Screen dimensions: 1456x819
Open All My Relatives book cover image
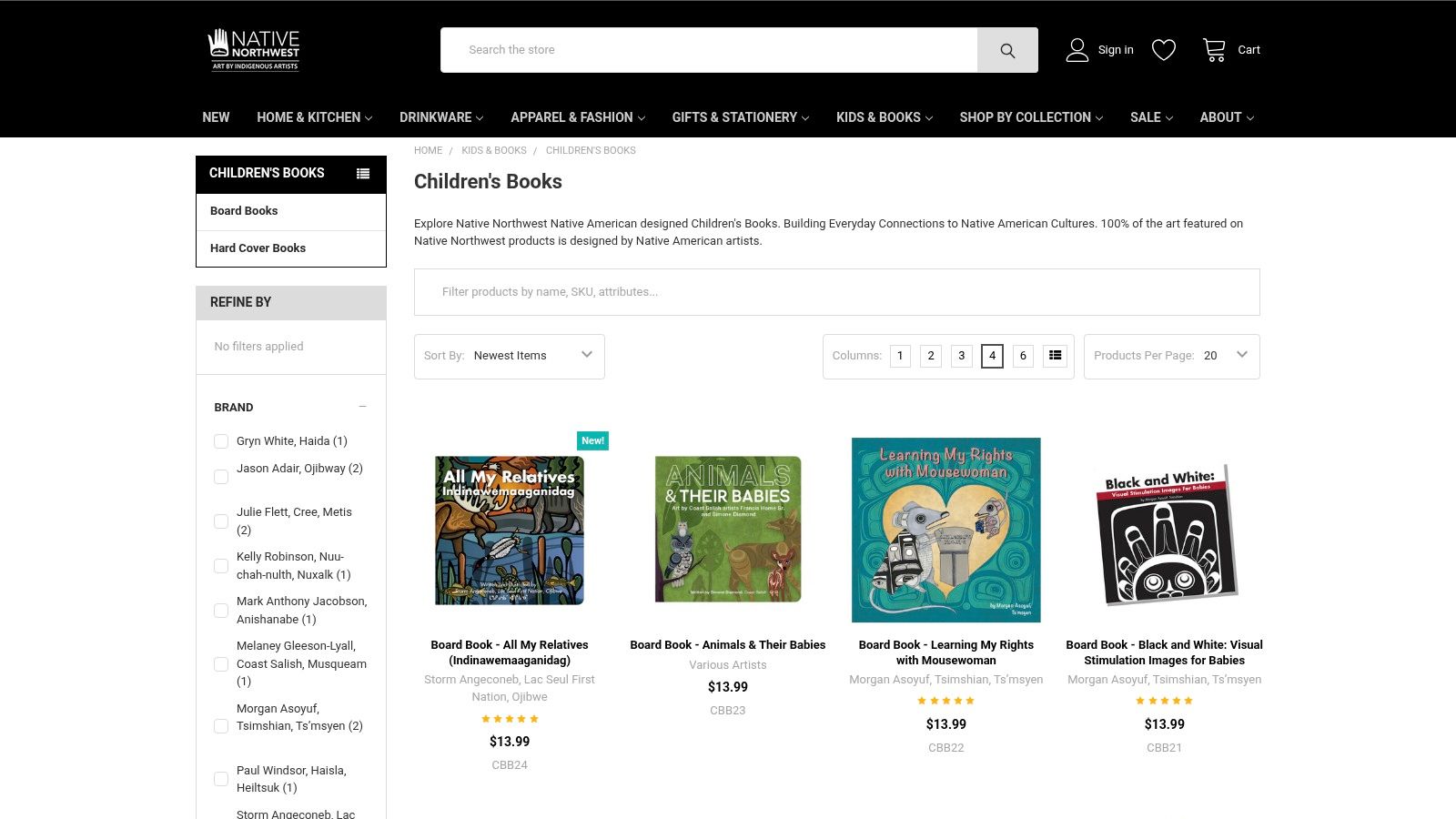[x=510, y=531]
